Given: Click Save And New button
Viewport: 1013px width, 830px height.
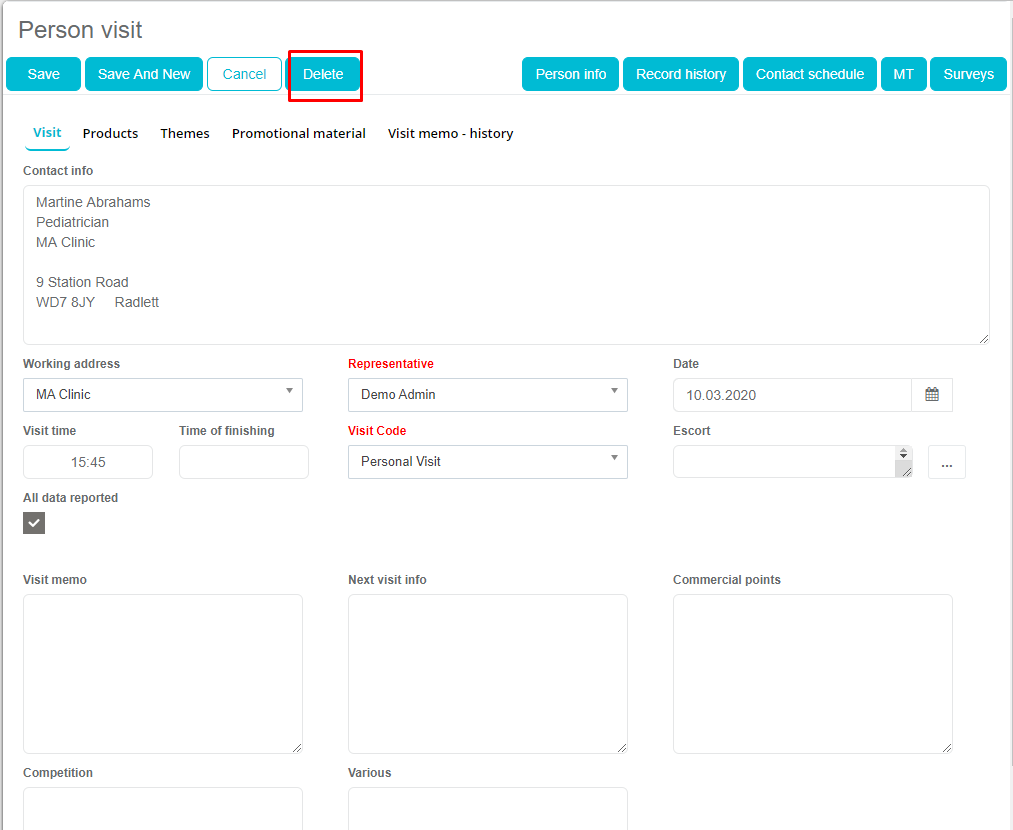Looking at the screenshot, I should [144, 74].
